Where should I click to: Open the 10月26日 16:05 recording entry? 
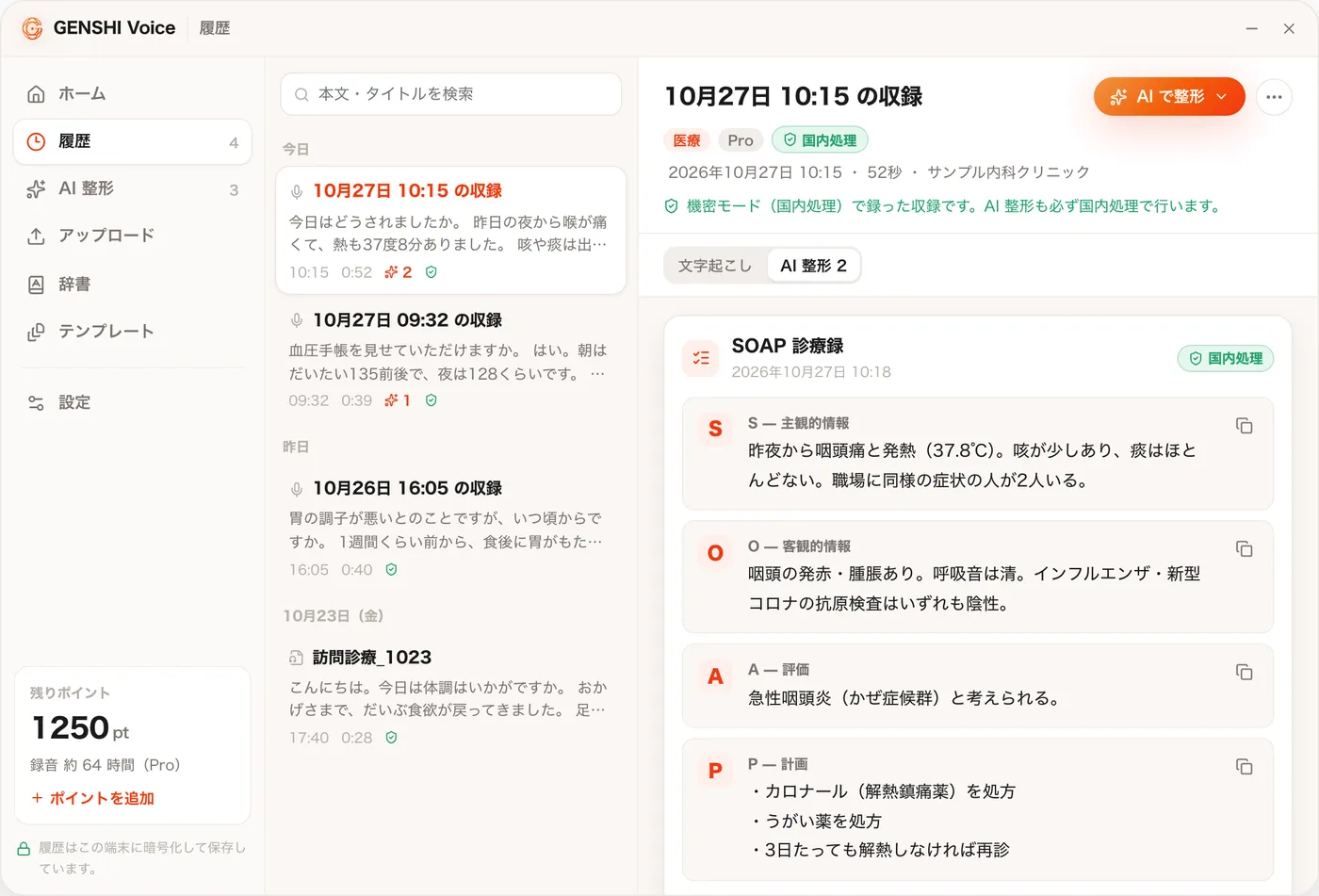click(x=450, y=528)
